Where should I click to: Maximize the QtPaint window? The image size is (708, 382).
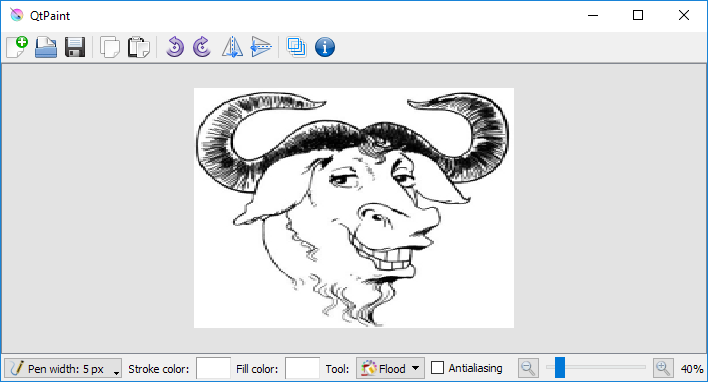tap(638, 15)
